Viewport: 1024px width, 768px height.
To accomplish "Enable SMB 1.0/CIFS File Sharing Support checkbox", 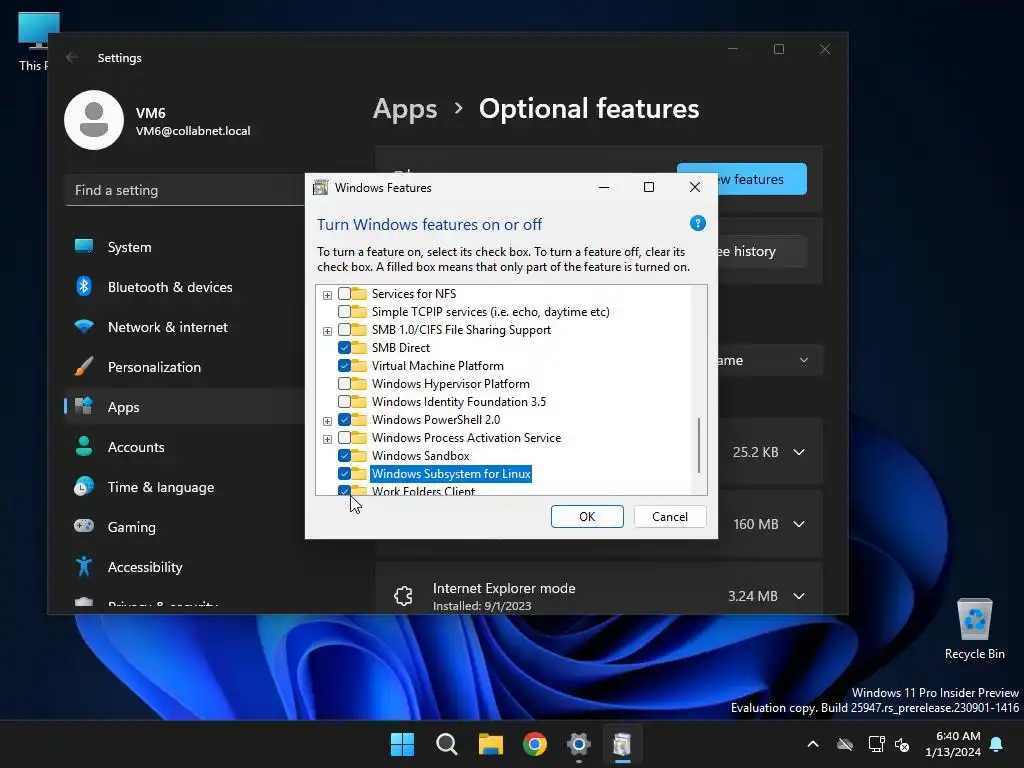I will (x=344, y=329).
